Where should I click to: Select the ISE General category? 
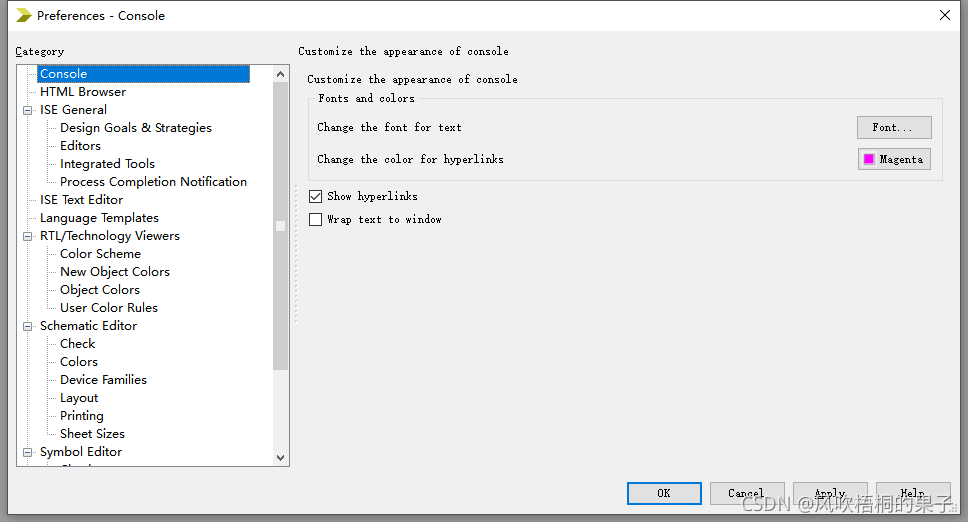tap(73, 110)
